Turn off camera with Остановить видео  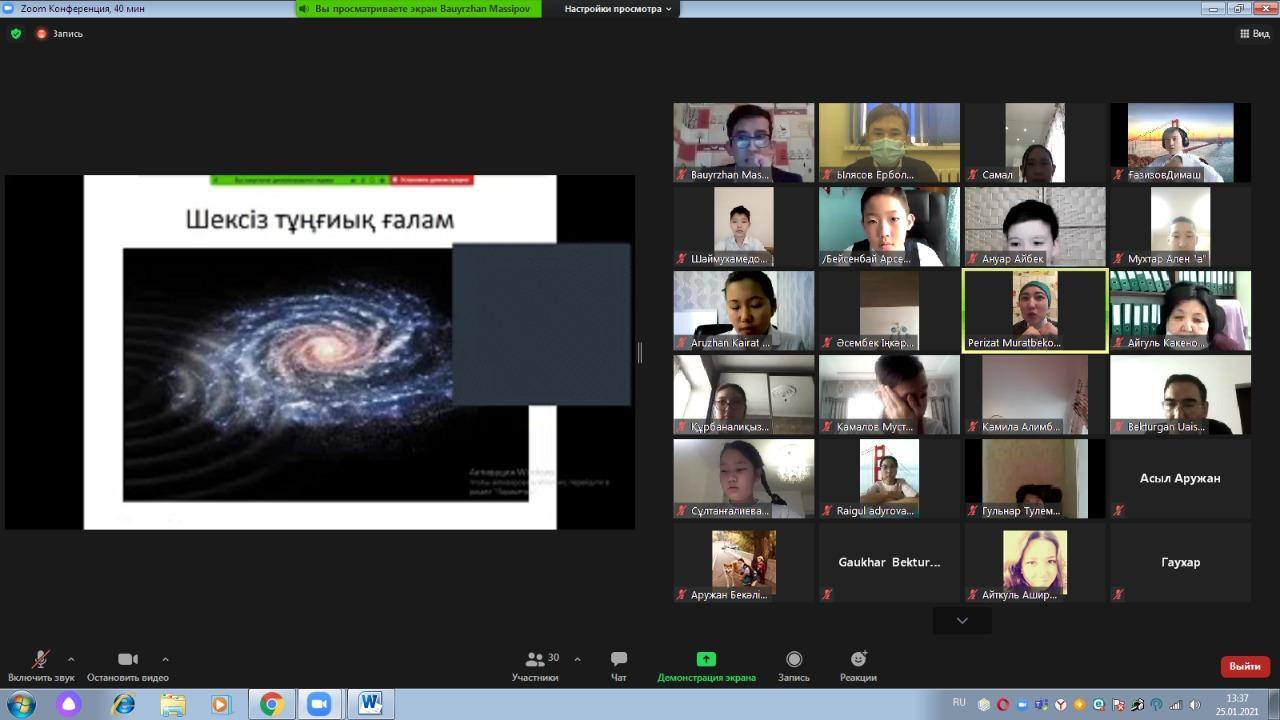(127, 666)
